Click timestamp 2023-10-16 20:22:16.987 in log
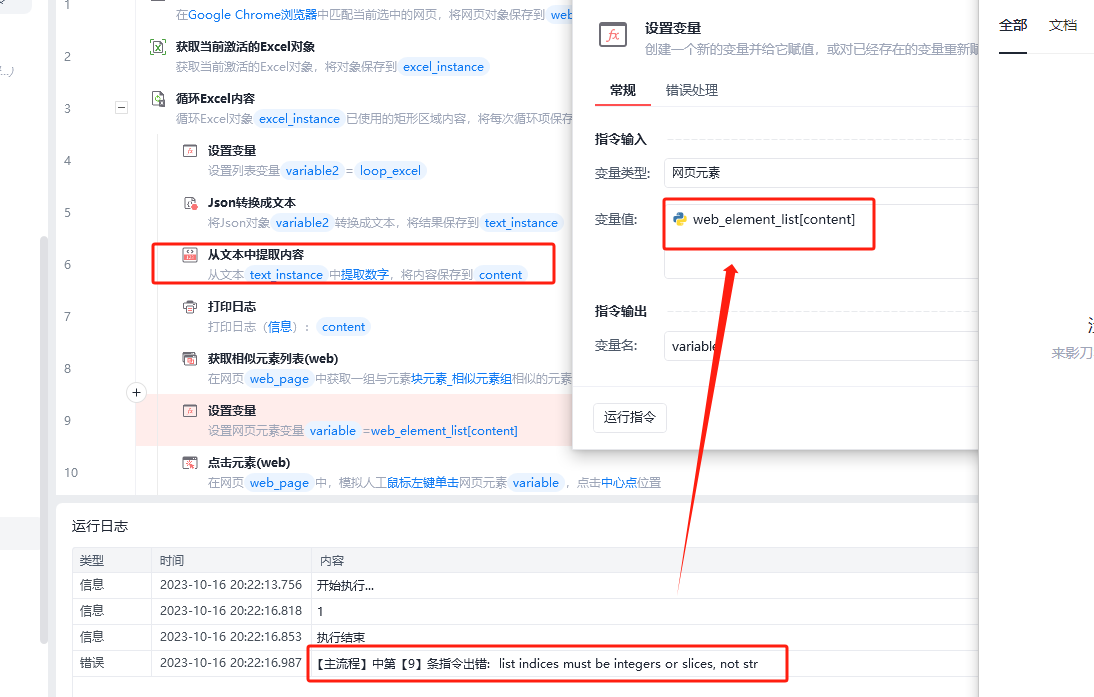 pyautogui.click(x=230, y=663)
